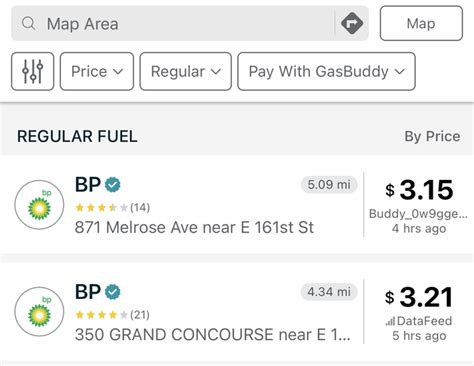Open 350 GRAND CONCOURSE station address
This screenshot has height=366, width=474.
(x=213, y=335)
